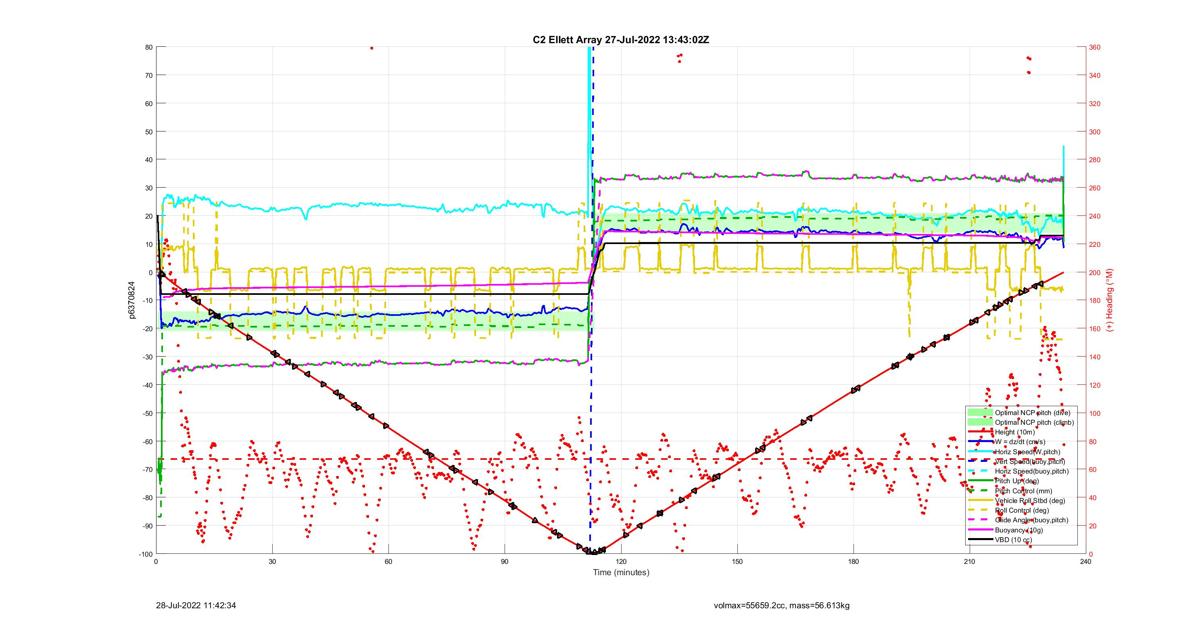This screenshot has width=1200, height=622.
Task: Click right axis heading tick '100'
Action: 1096,413
